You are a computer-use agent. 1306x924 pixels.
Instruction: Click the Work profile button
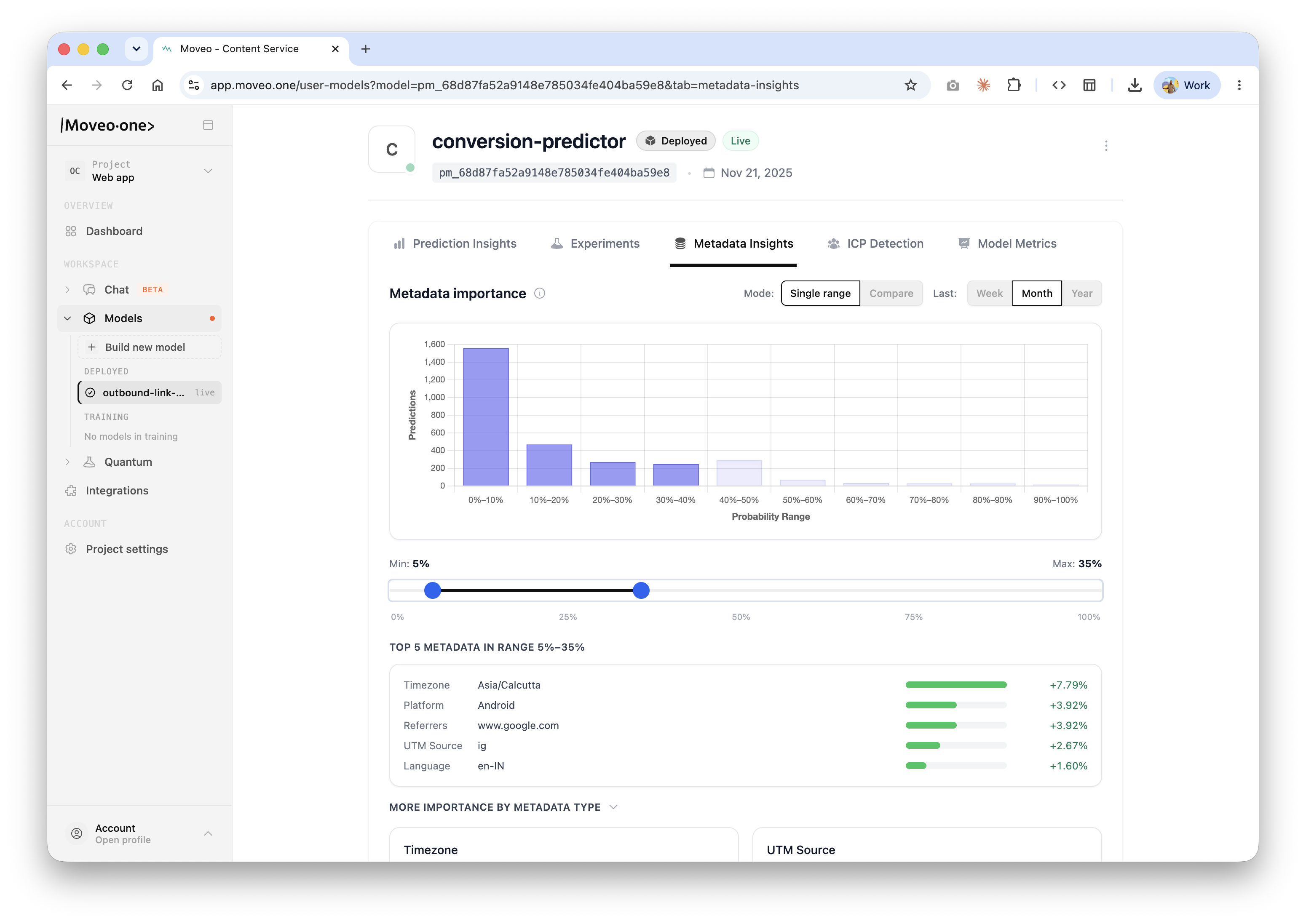1186,85
